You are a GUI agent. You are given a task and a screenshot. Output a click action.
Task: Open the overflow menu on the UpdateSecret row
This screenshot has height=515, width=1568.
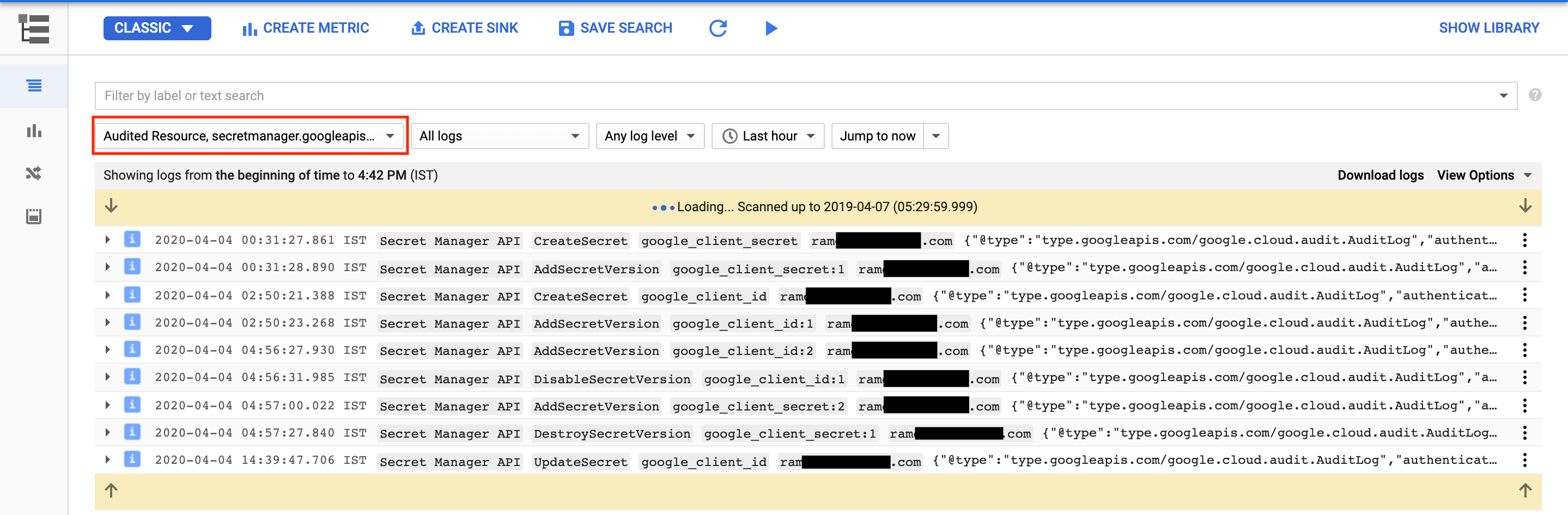(x=1525, y=460)
